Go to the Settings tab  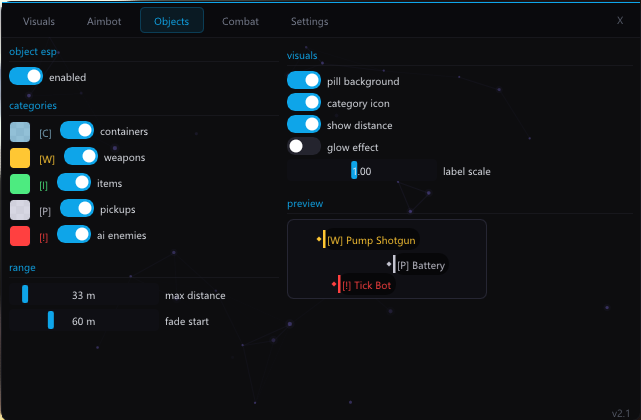pyautogui.click(x=309, y=21)
